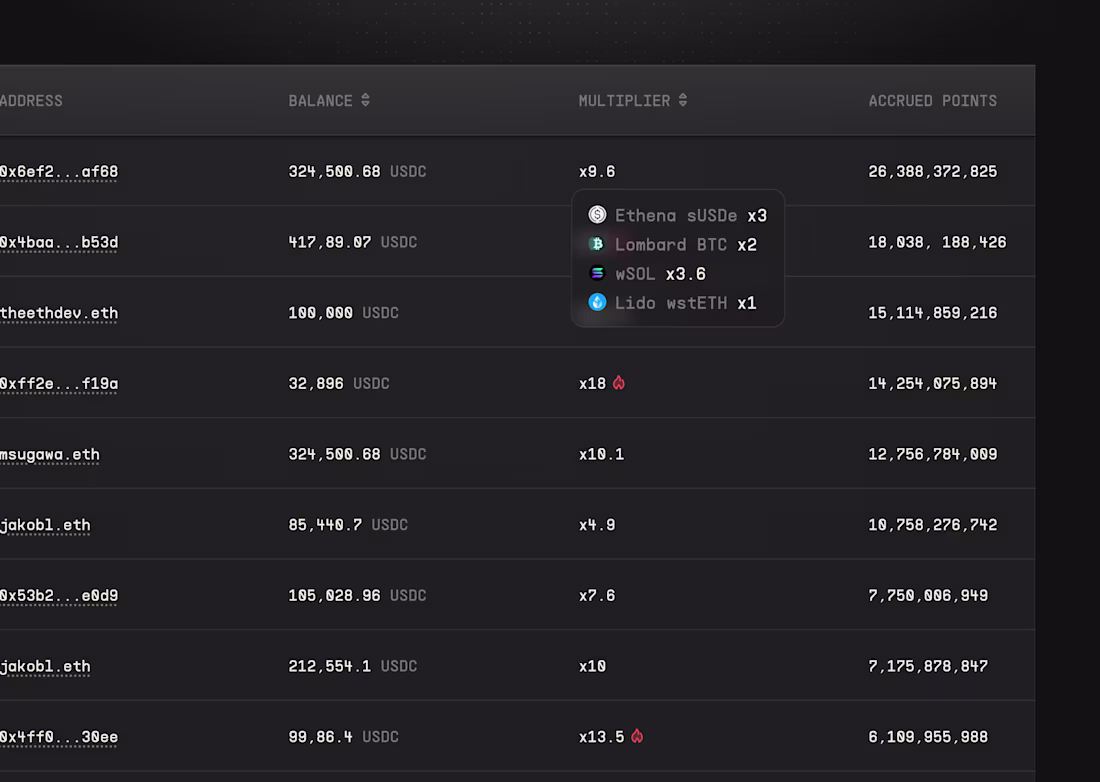The width and height of the screenshot is (1100, 782).
Task: Open address 0x4ff0...30ee
Action: [59, 737]
